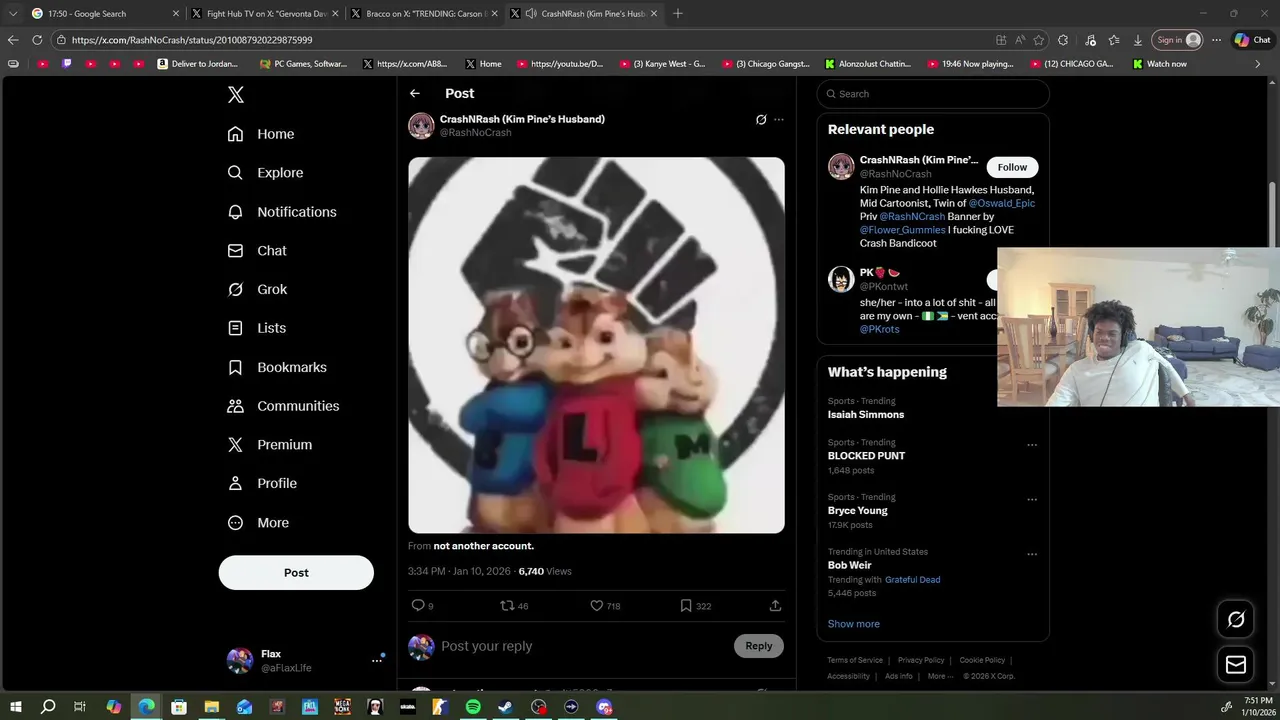The image size is (1280, 720).
Task: Open the tab search dropdown arrow
Action: [x=12, y=14]
